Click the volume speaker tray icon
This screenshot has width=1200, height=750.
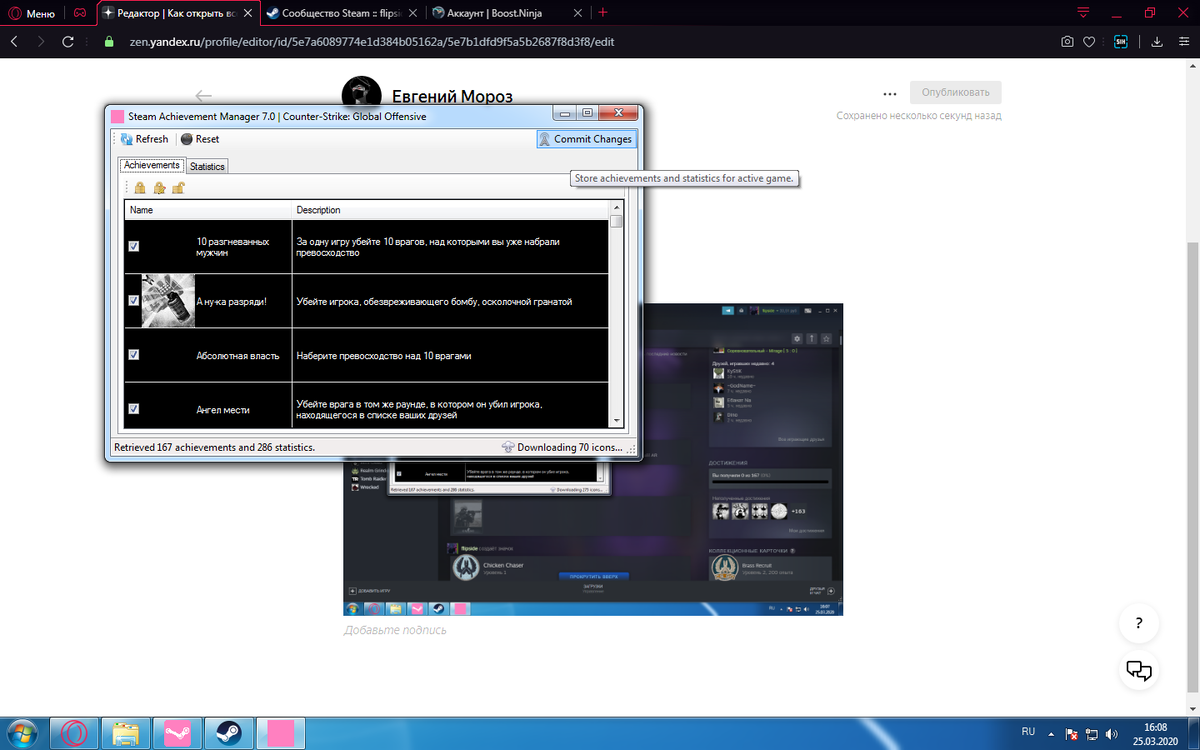(1110, 733)
